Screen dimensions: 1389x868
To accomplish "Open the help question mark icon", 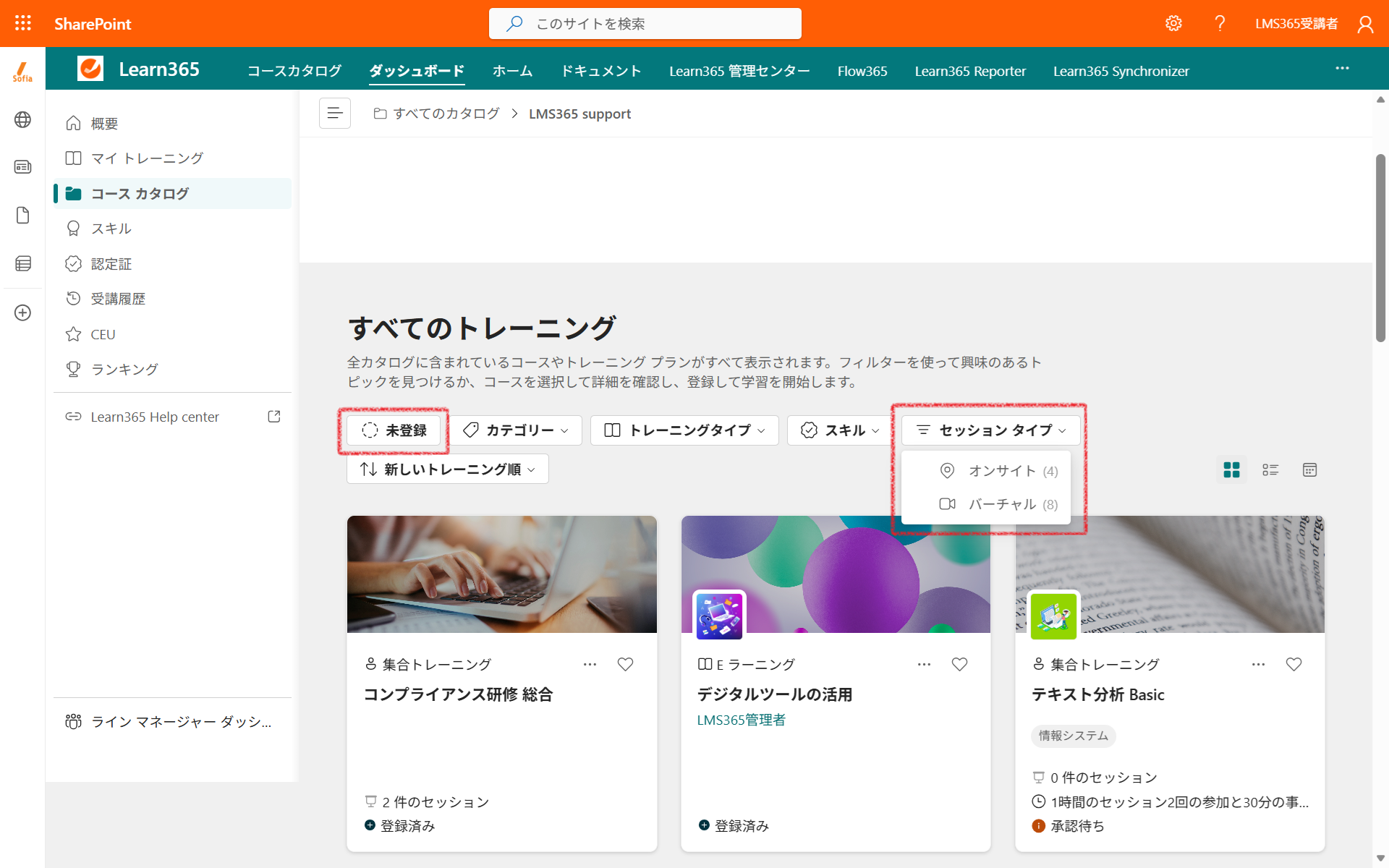I will pyautogui.click(x=1220, y=23).
